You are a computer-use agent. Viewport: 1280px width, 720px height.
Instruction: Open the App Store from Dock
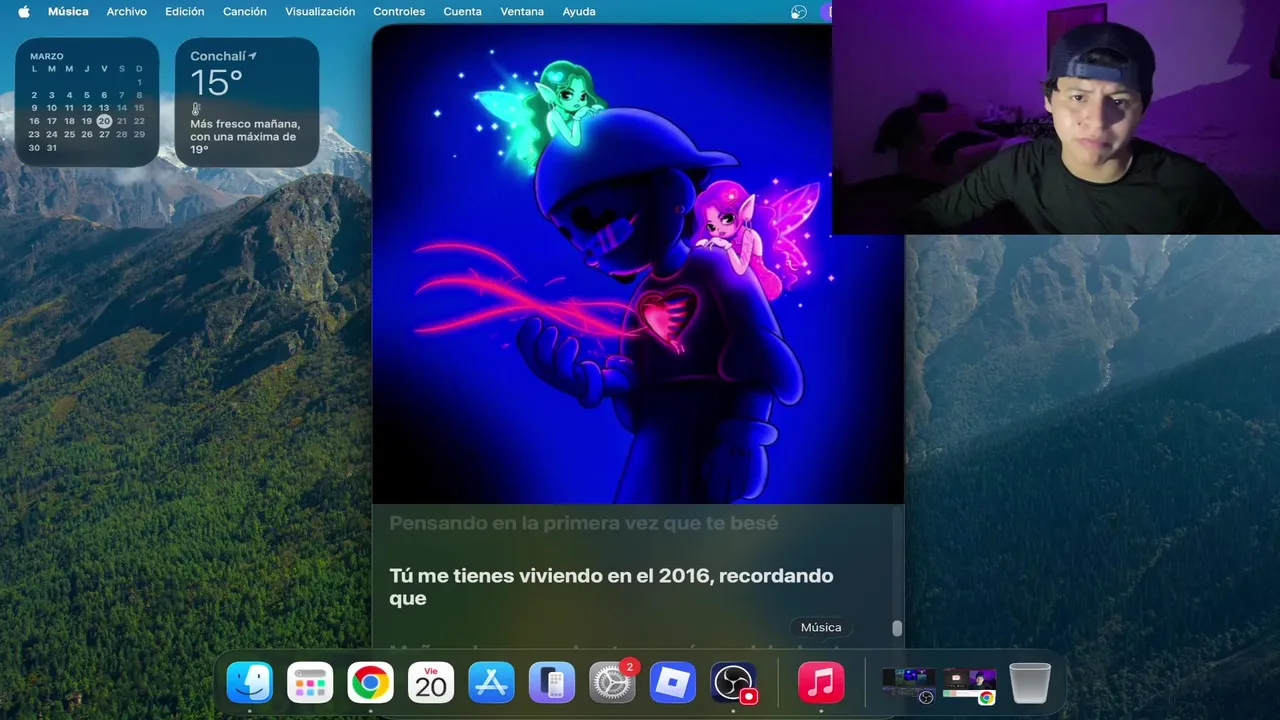click(491, 684)
